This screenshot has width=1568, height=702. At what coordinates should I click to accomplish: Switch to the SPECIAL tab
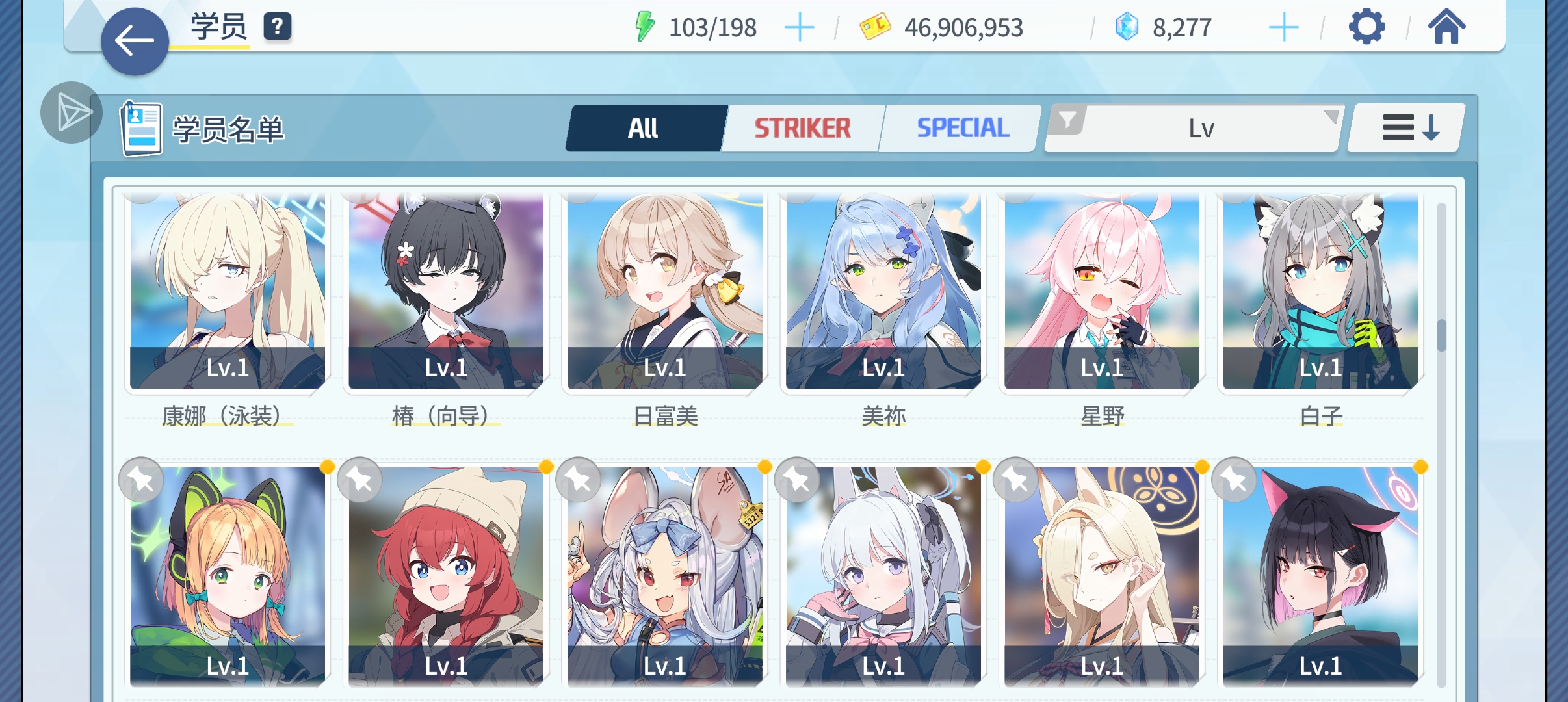(963, 128)
